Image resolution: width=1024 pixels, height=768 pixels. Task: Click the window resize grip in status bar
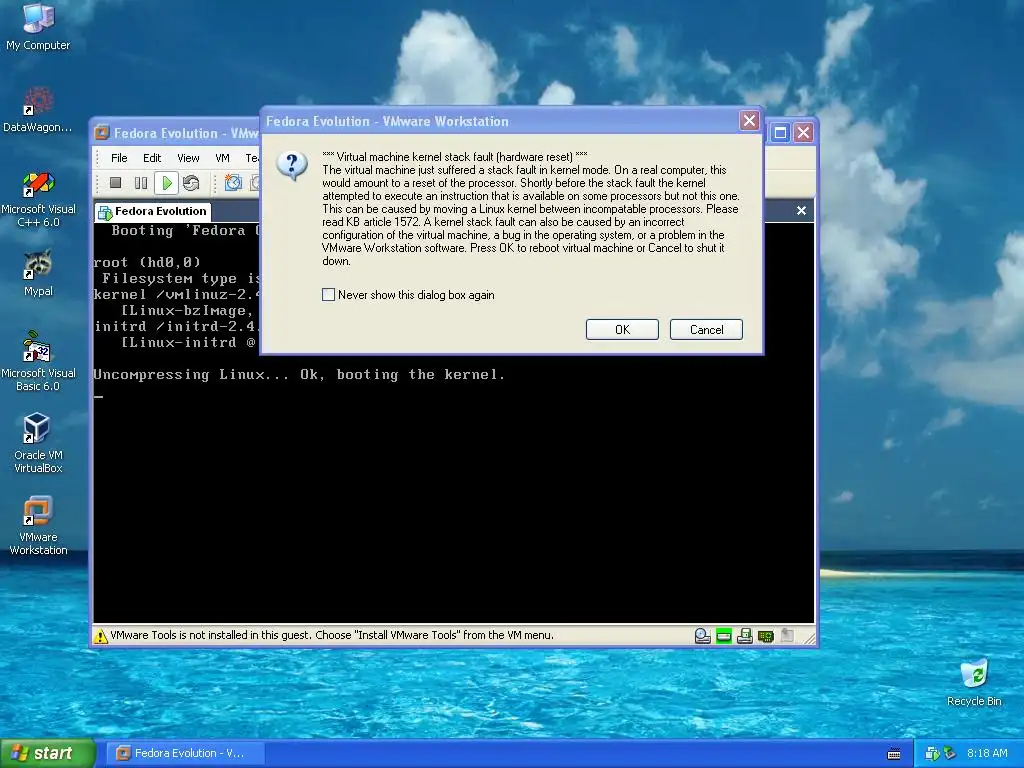[810, 638]
